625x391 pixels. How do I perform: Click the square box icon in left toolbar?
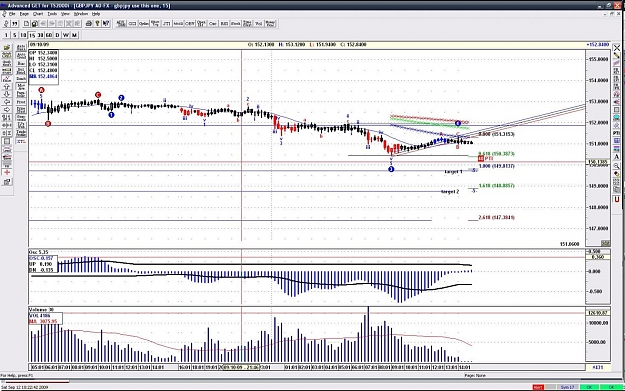click(7, 141)
